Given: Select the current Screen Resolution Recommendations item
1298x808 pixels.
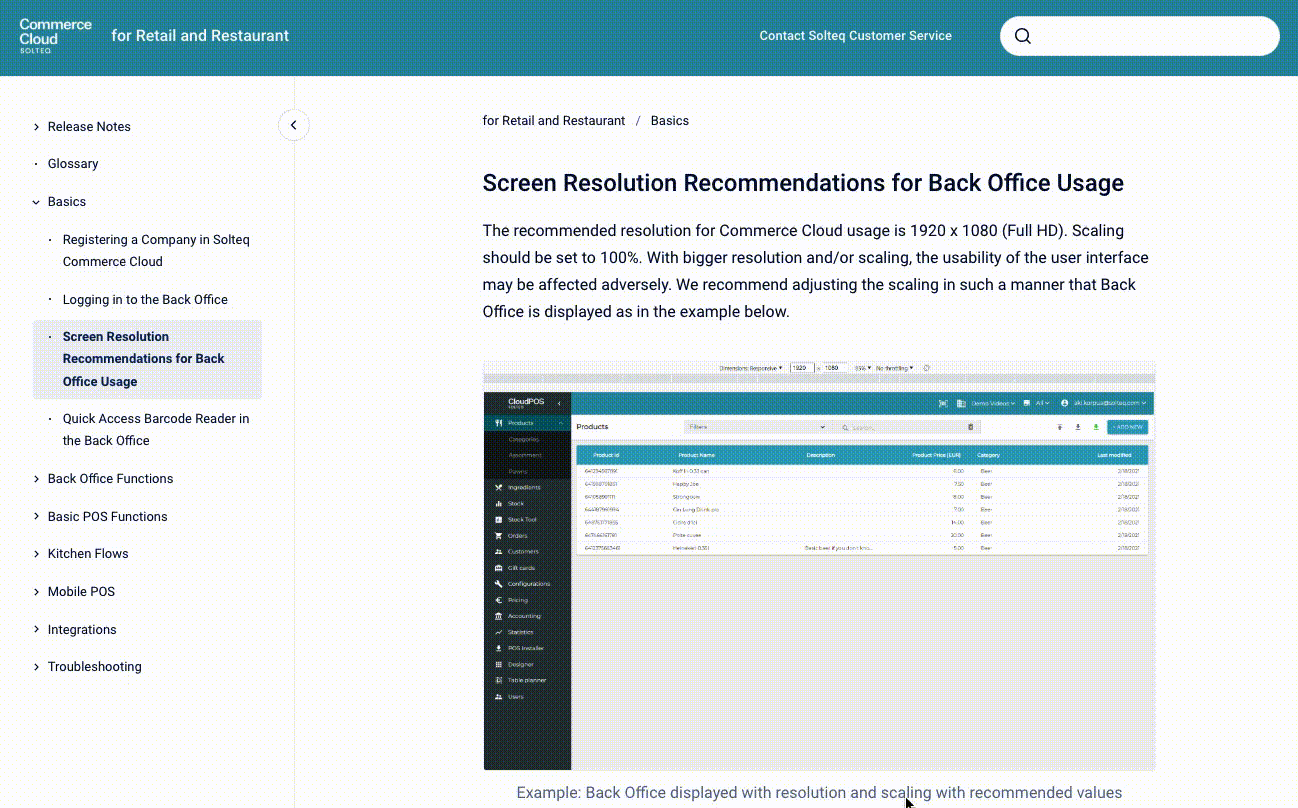Looking at the screenshot, I should tap(143, 359).
